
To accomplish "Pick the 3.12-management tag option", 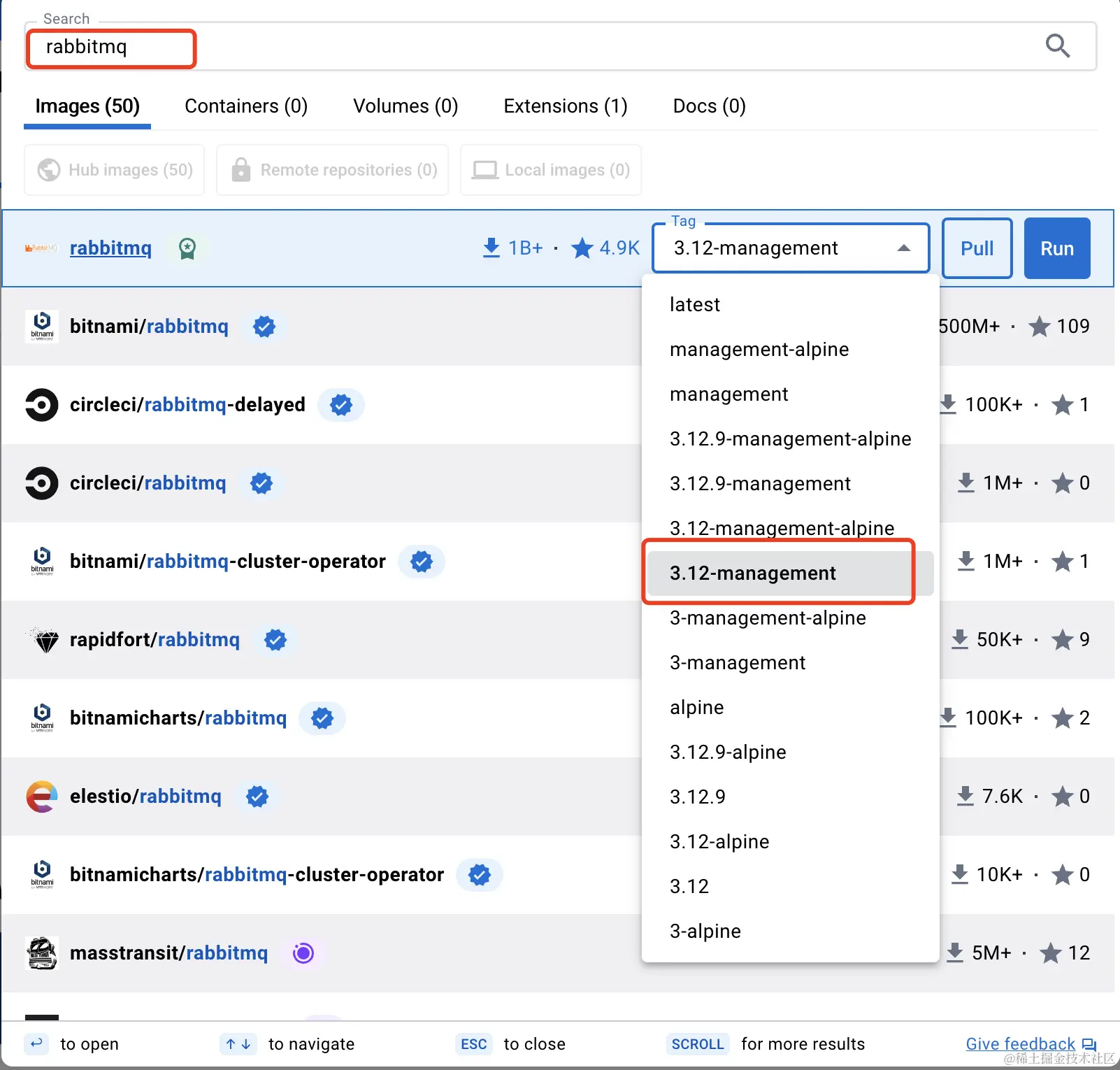I will (x=791, y=573).
